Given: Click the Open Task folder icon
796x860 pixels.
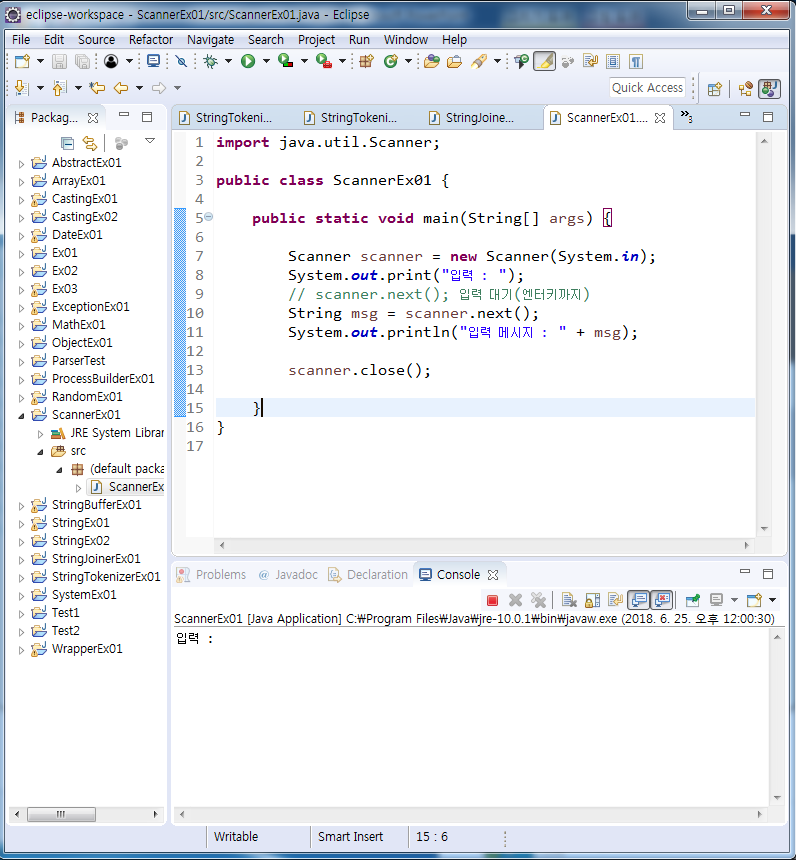Looking at the screenshot, I should click(454, 61).
